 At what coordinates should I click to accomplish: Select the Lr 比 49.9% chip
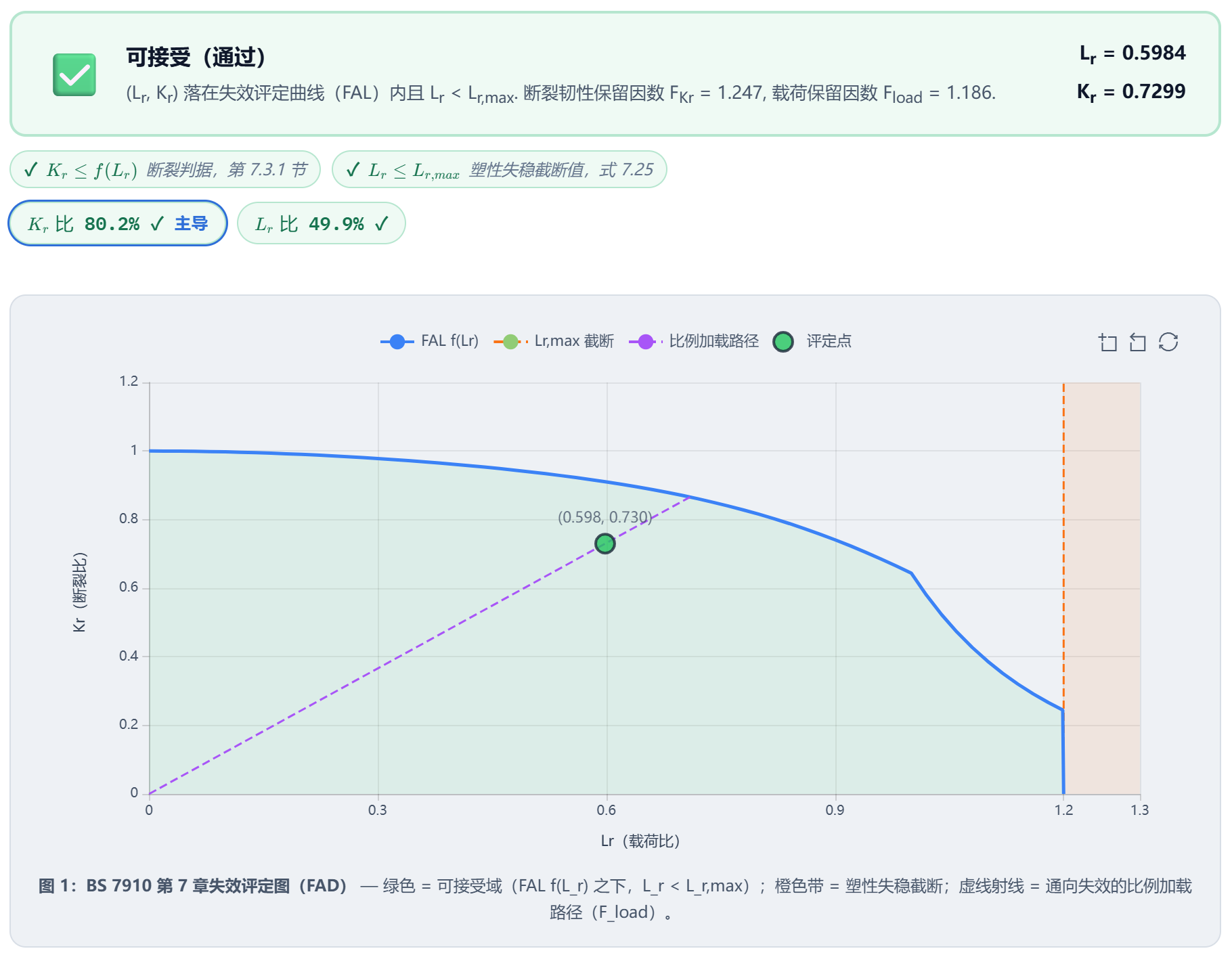[x=322, y=223]
